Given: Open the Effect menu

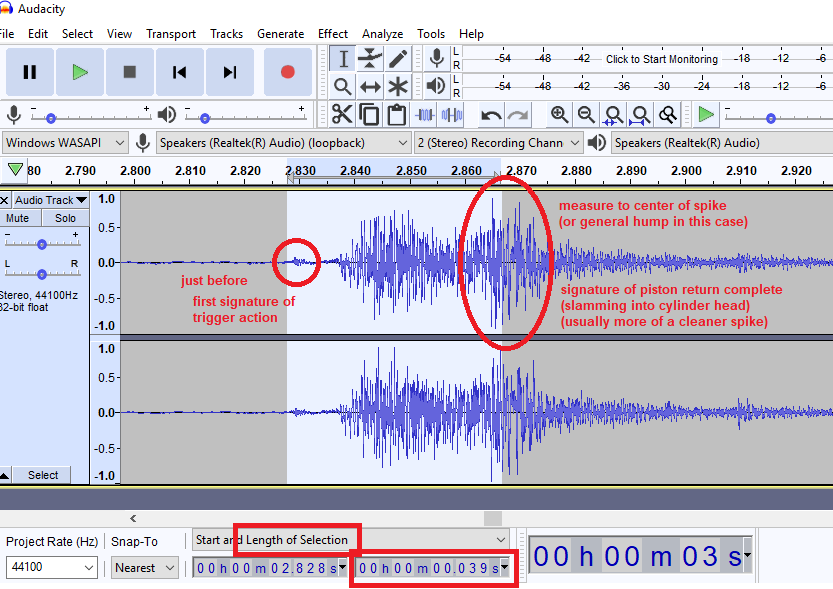Looking at the screenshot, I should [x=333, y=33].
